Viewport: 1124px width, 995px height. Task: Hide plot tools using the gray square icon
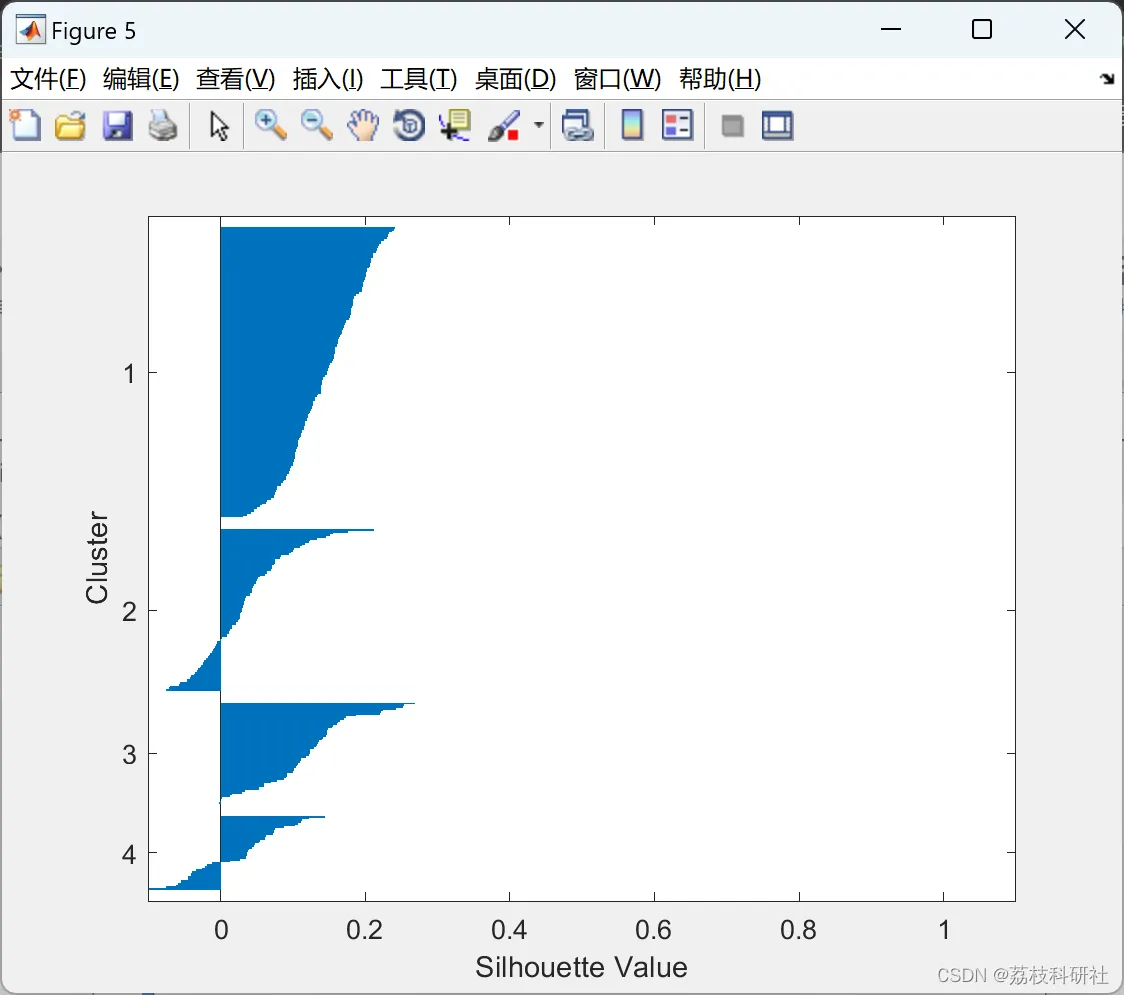coord(732,126)
